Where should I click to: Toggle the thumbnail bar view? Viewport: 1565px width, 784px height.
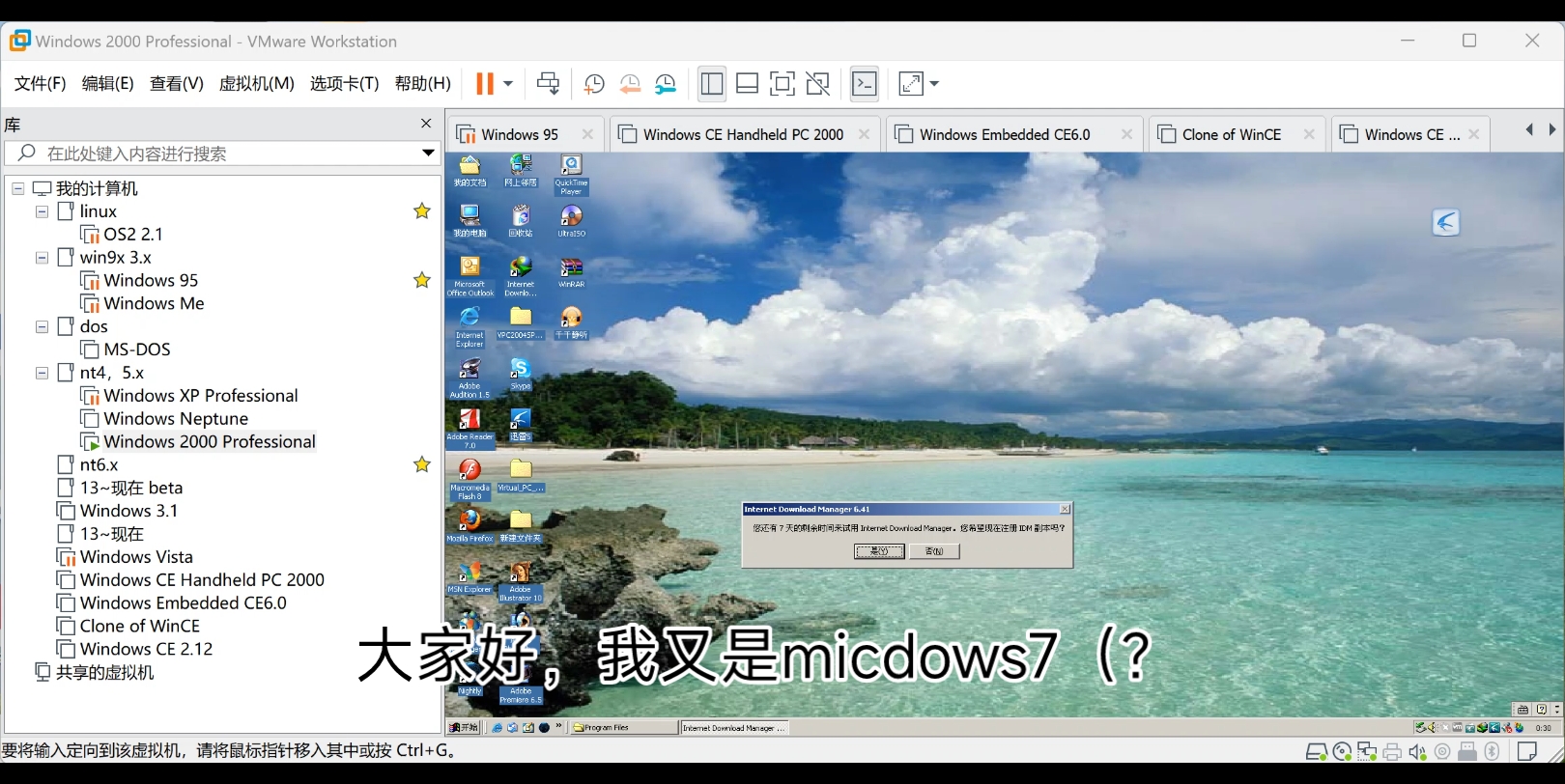pyautogui.click(x=747, y=84)
